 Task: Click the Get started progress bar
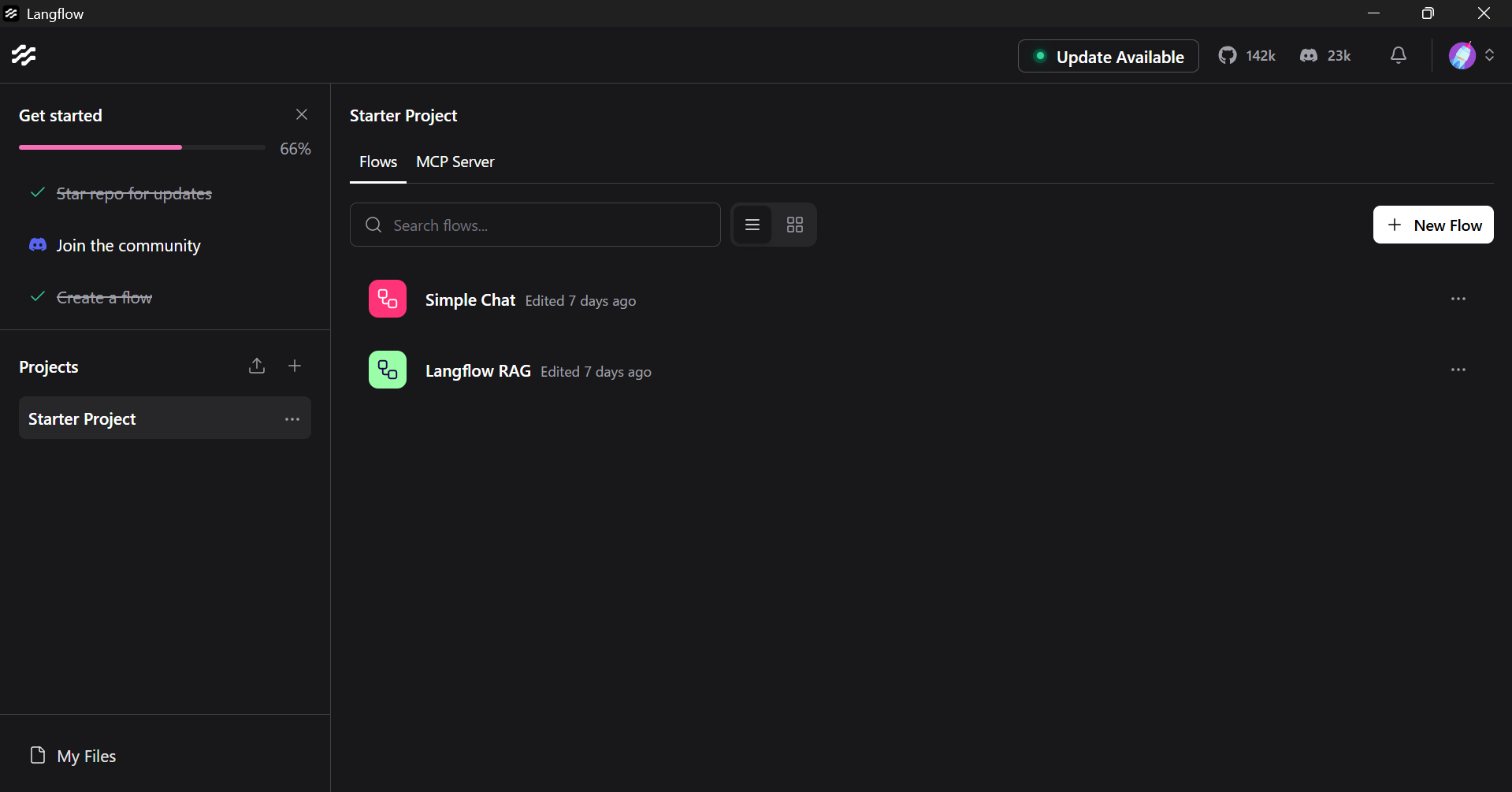pyautogui.click(x=142, y=147)
